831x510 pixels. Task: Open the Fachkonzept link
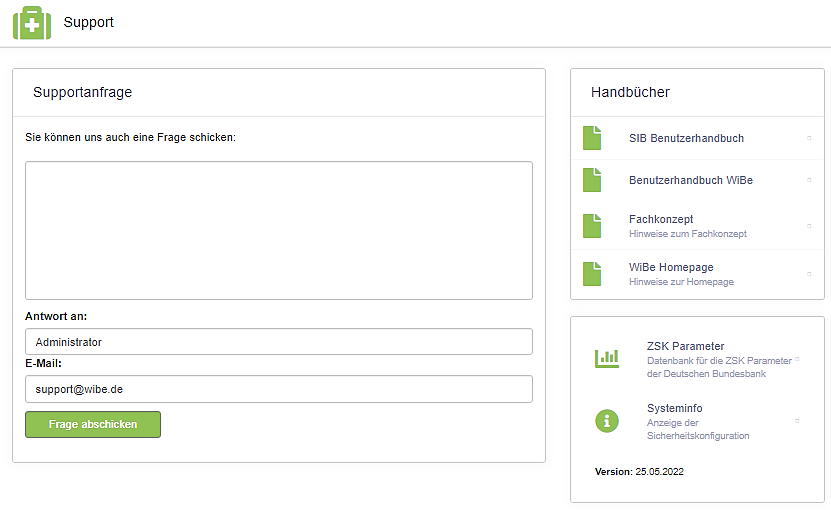[661, 219]
